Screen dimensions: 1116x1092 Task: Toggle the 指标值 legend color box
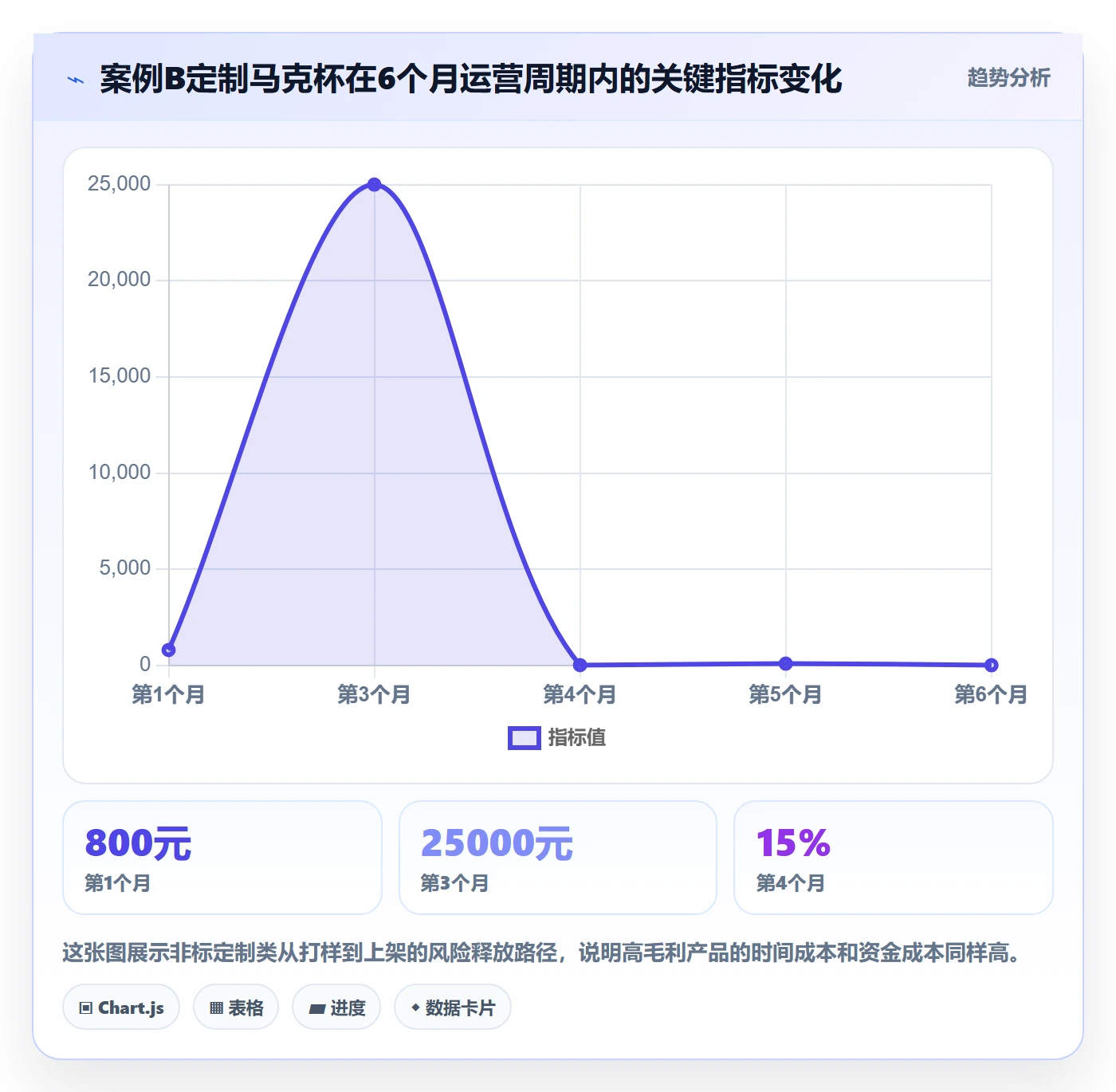[x=524, y=738]
